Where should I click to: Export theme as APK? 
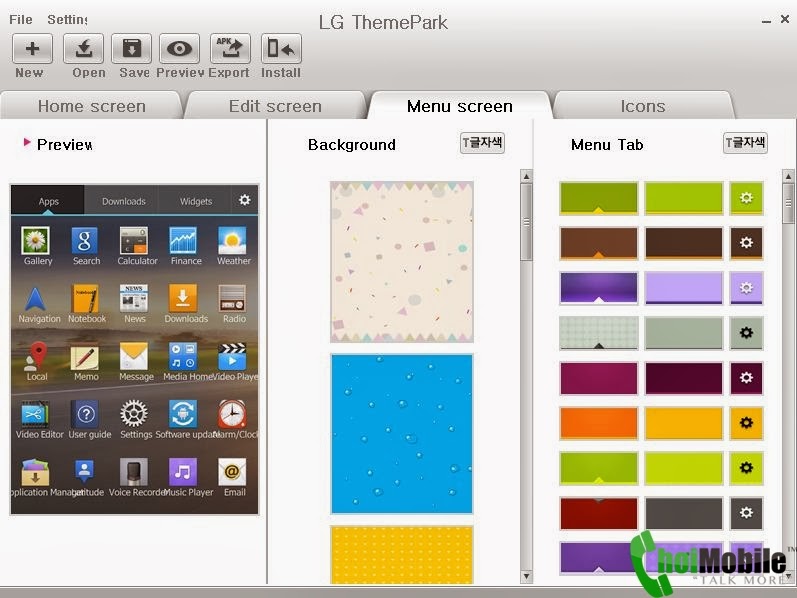pyautogui.click(x=230, y=49)
